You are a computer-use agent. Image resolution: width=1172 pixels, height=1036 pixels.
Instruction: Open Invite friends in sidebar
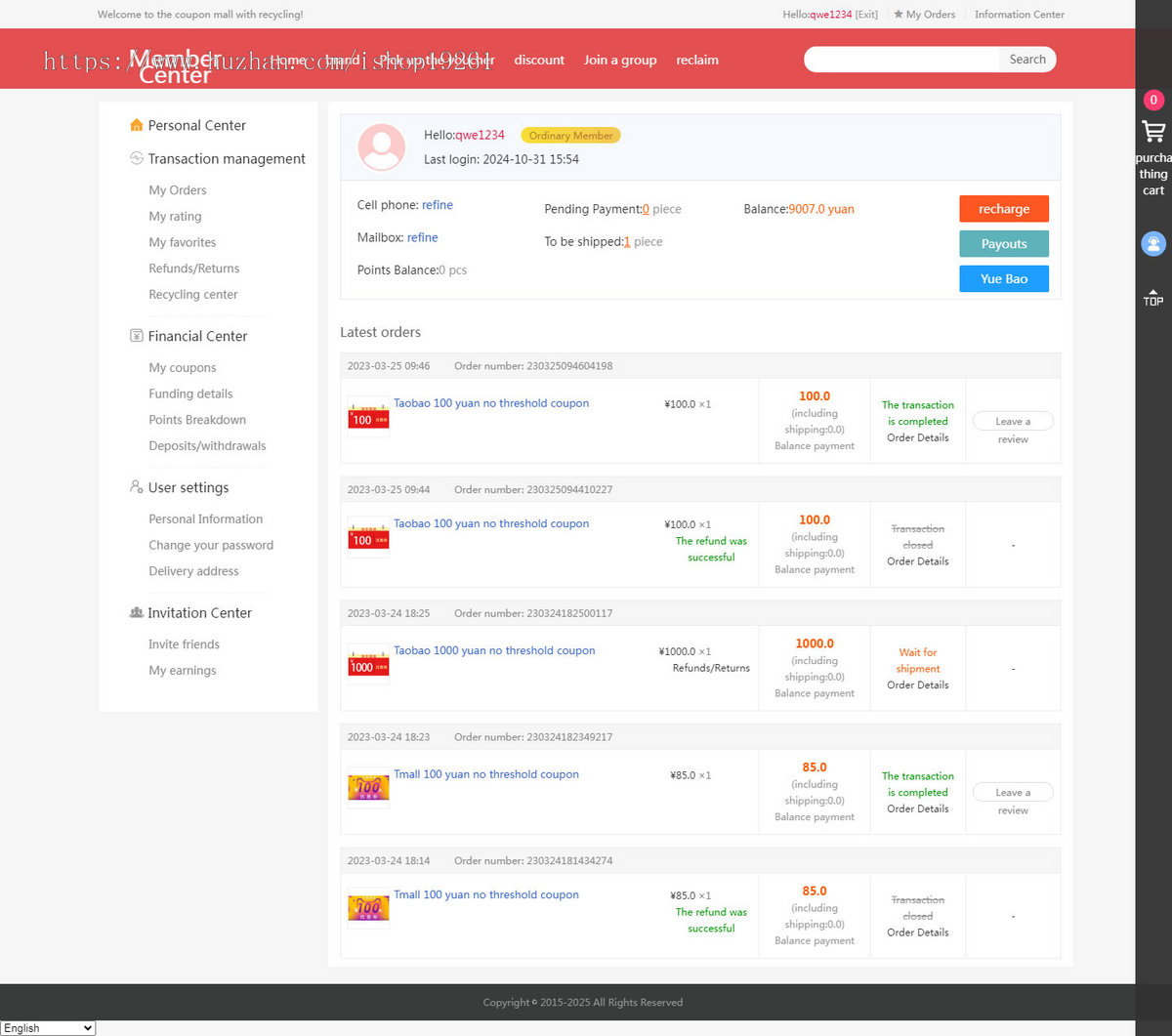(185, 644)
